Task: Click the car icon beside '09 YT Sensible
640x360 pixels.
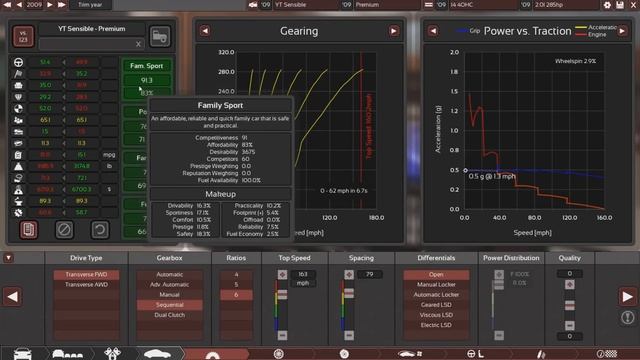Action: coord(253,5)
